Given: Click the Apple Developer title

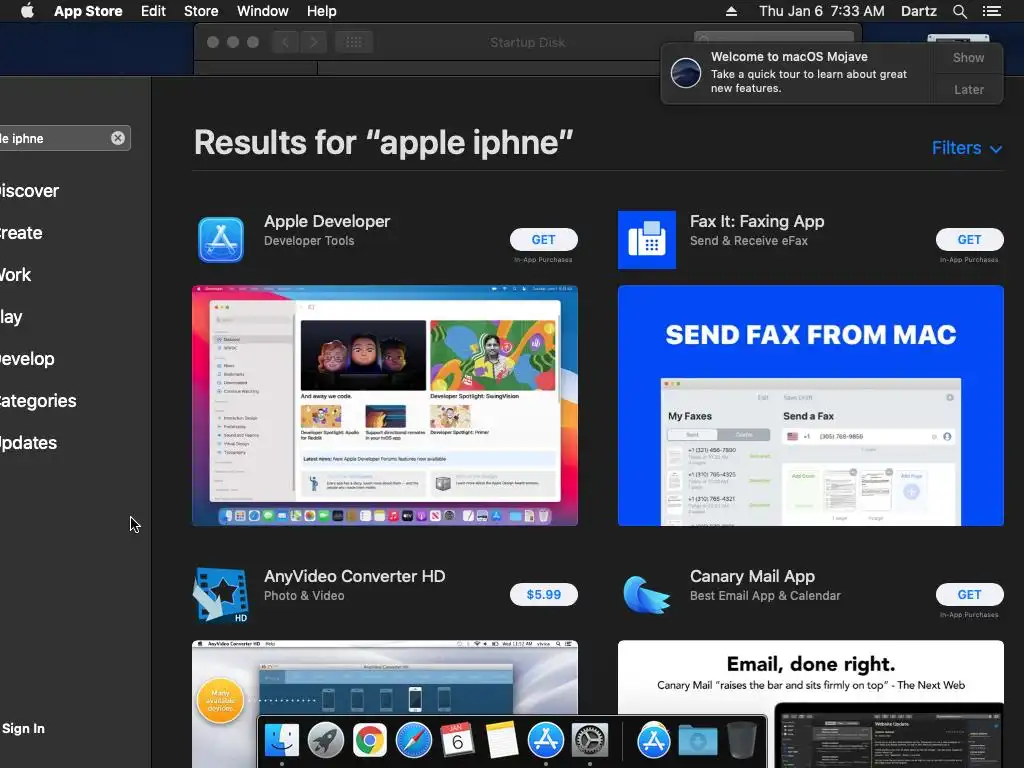Looking at the screenshot, I should tap(327, 221).
